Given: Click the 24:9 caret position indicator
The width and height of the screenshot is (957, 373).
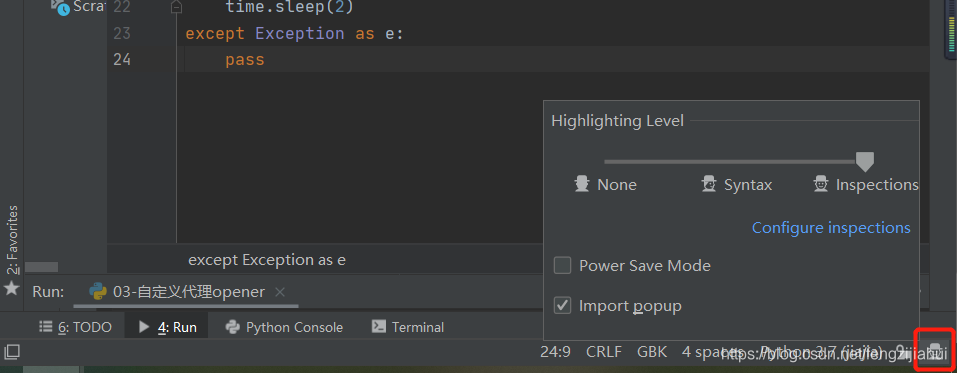Looking at the screenshot, I should (x=555, y=352).
